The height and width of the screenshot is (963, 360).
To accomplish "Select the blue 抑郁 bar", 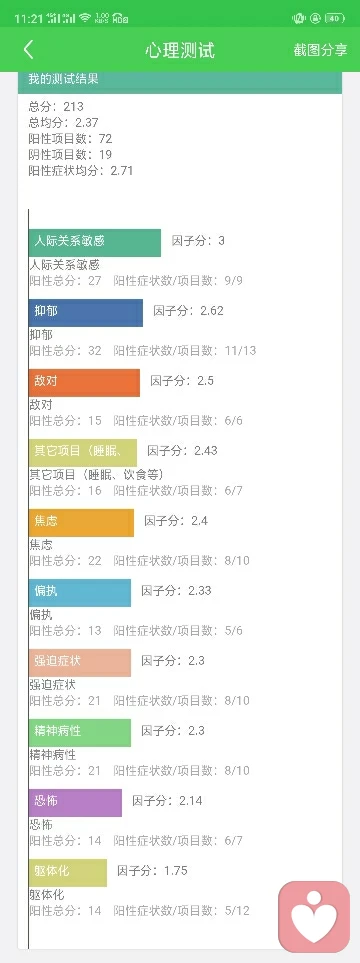I will [x=86, y=313].
